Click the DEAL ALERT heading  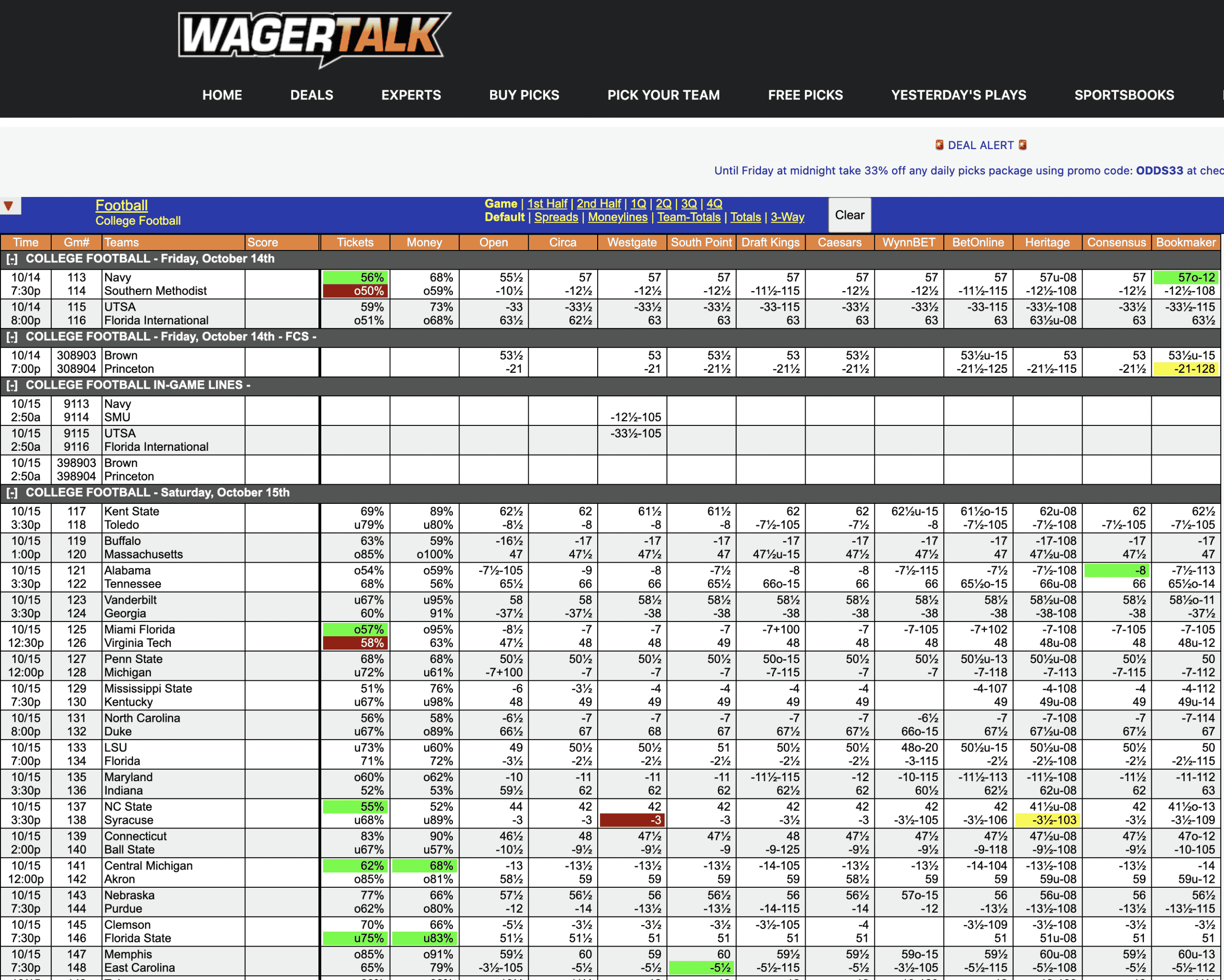click(x=981, y=145)
